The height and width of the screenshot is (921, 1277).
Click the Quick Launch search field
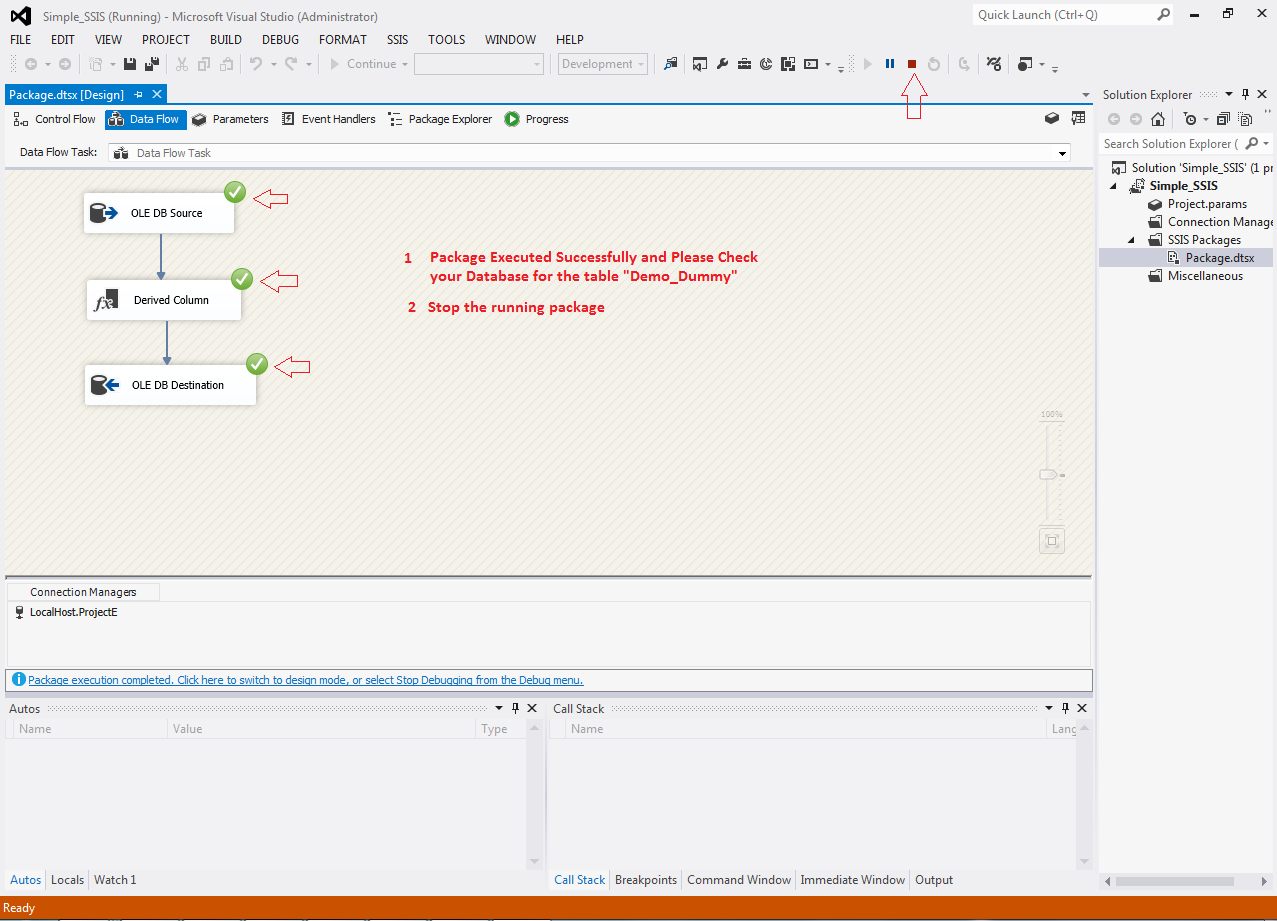tap(1063, 15)
